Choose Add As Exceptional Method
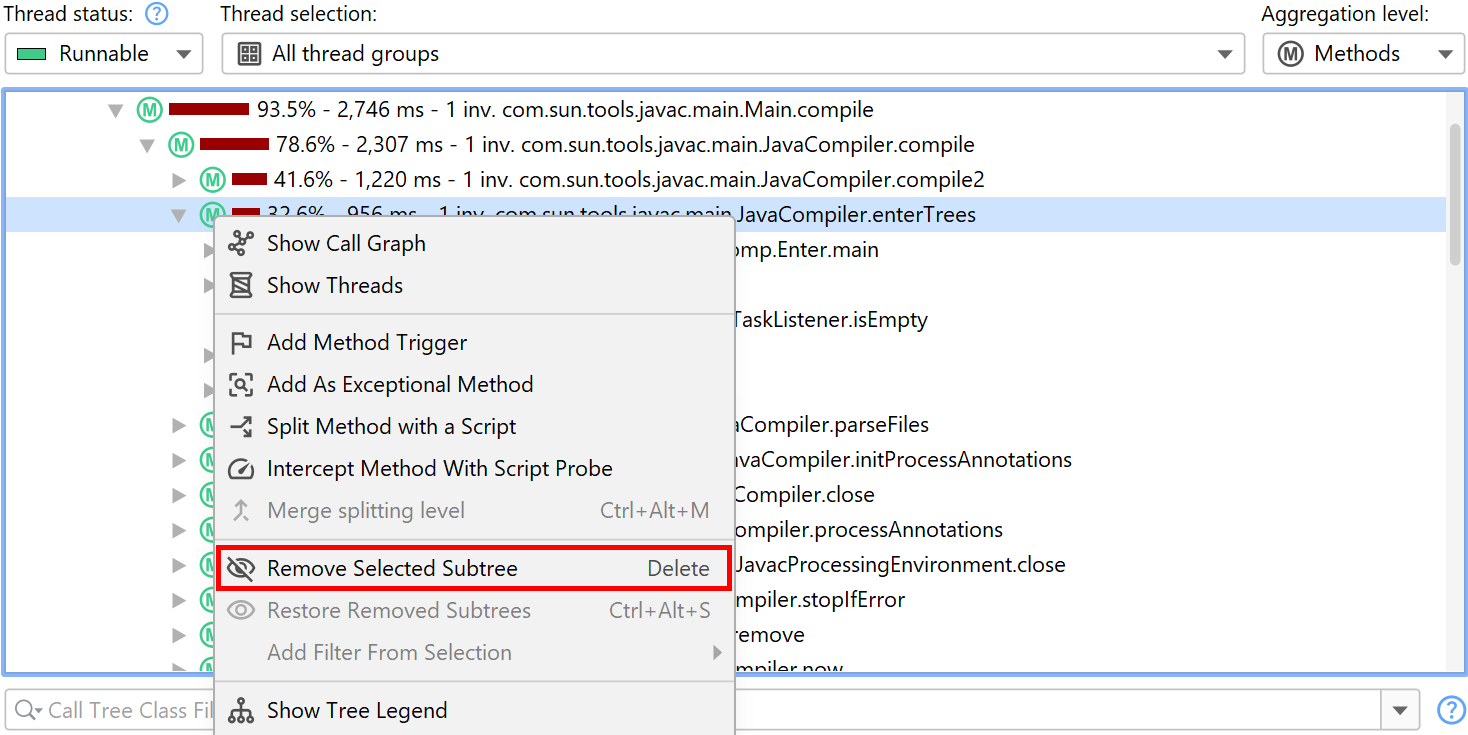This screenshot has width=1468, height=735. [400, 385]
